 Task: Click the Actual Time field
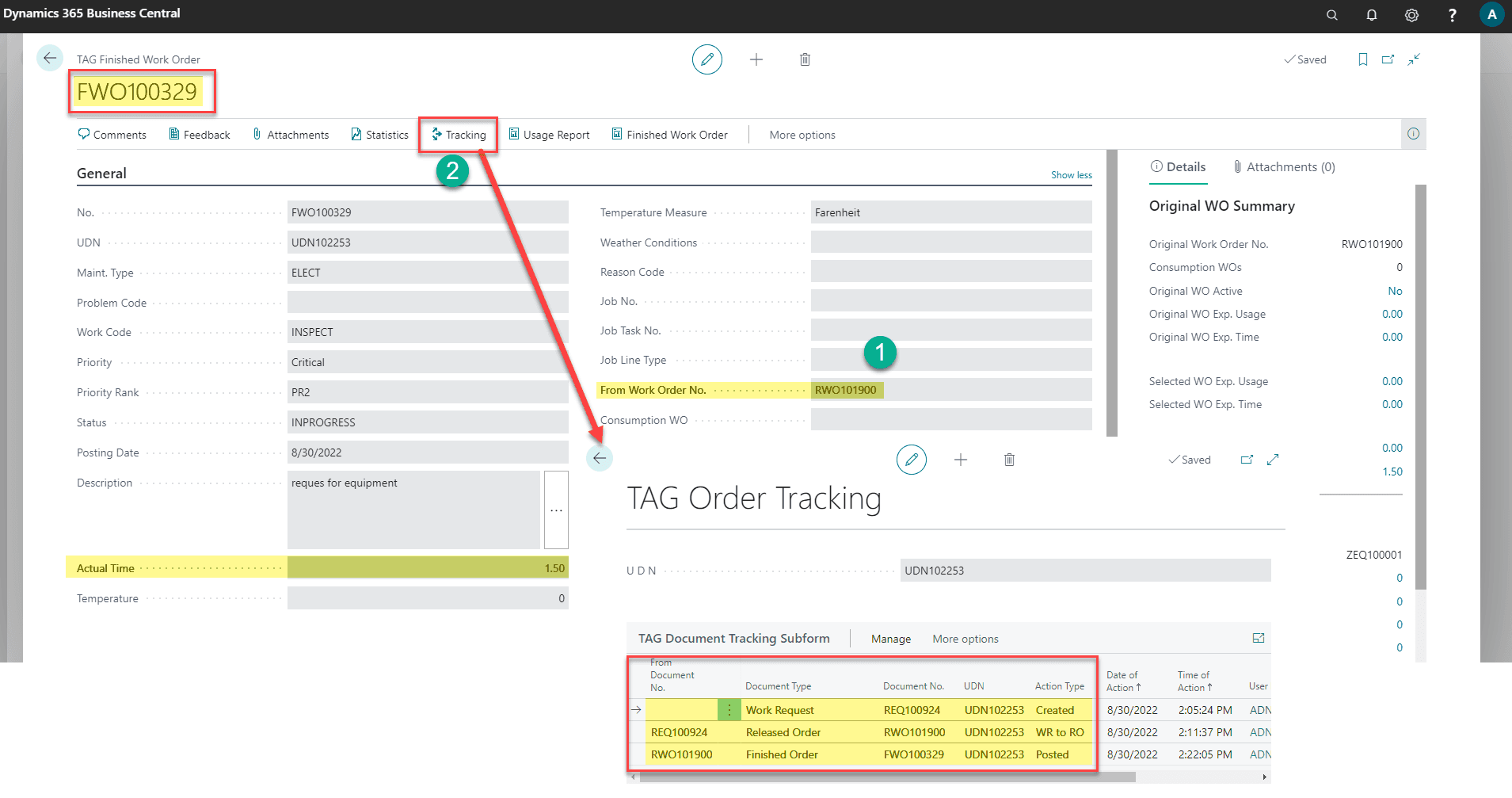(x=428, y=568)
